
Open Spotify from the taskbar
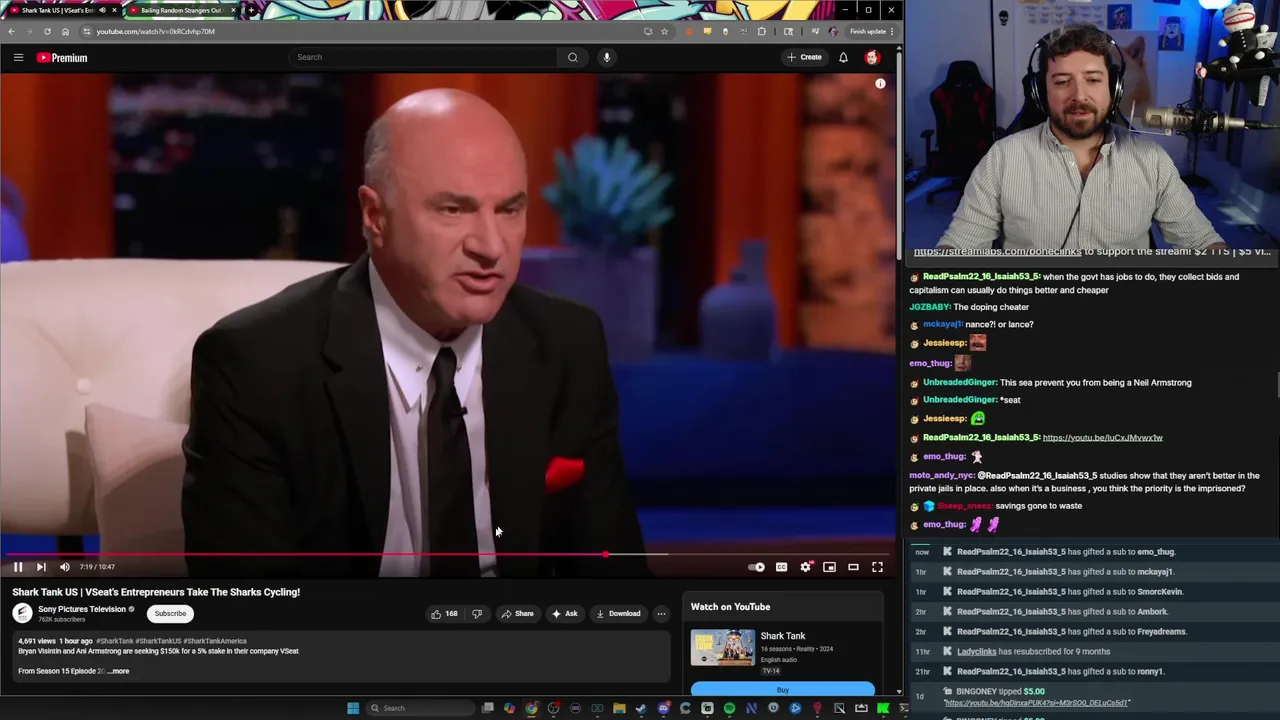pyautogui.click(x=729, y=708)
